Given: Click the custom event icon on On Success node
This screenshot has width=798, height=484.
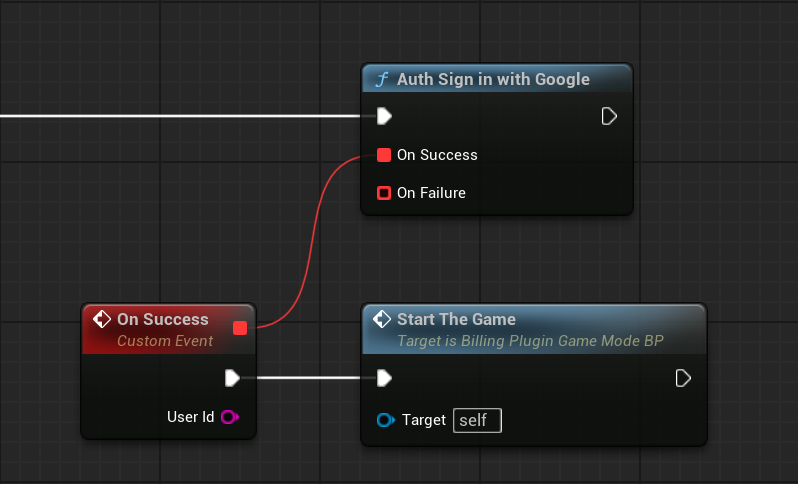Looking at the screenshot, I should pyautogui.click(x=101, y=319).
